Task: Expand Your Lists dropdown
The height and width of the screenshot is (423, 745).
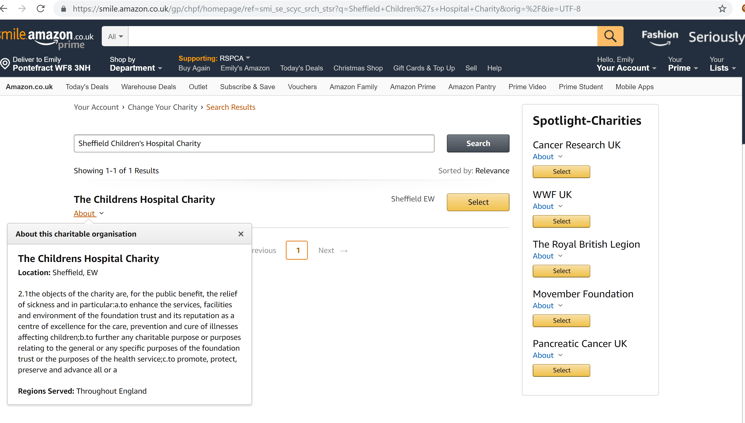Action: (723, 64)
